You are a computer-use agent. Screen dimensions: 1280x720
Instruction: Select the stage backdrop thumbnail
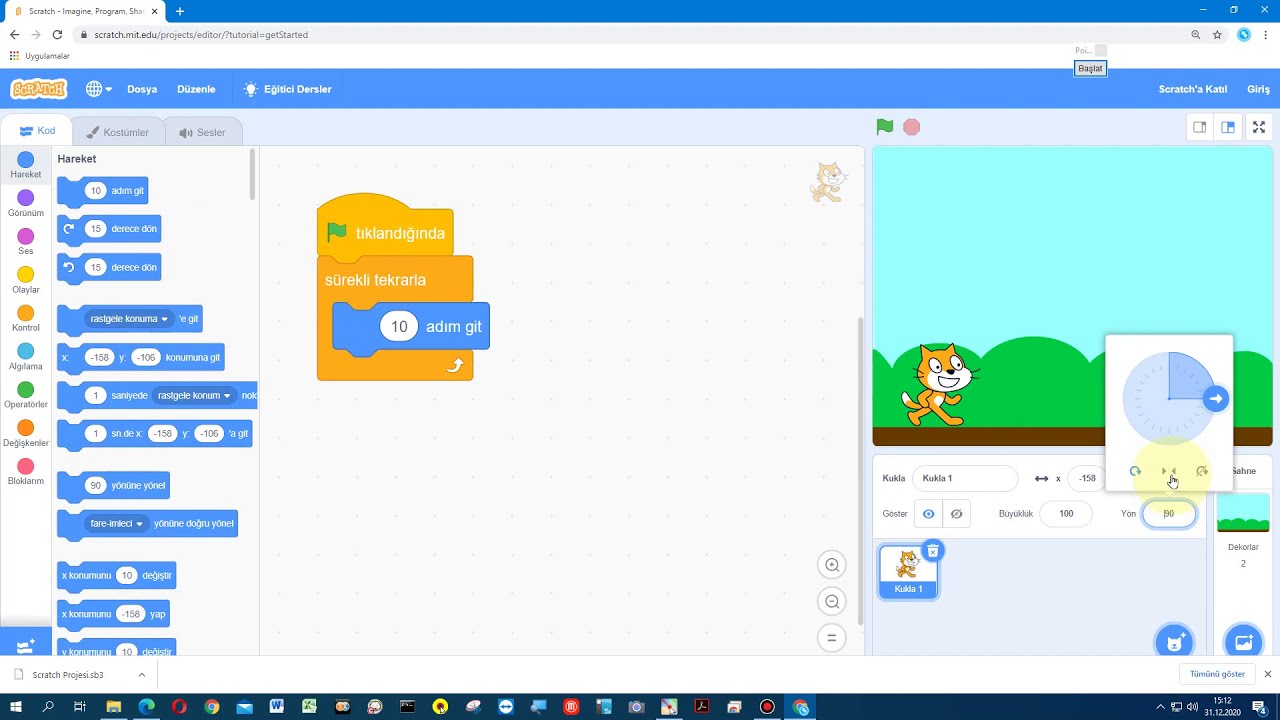(1243, 514)
